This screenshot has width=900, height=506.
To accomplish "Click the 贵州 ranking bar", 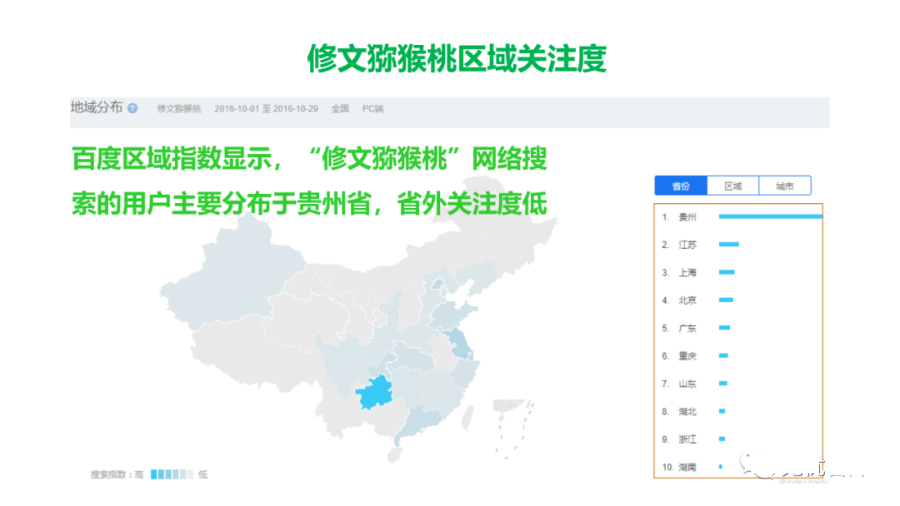I will point(768,216).
